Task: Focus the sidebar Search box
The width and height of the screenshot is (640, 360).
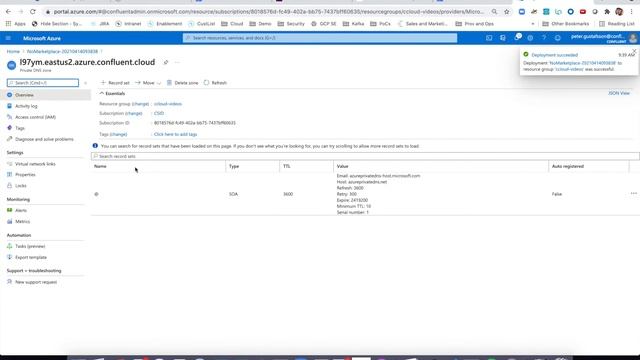Action: pyautogui.click(x=43, y=83)
